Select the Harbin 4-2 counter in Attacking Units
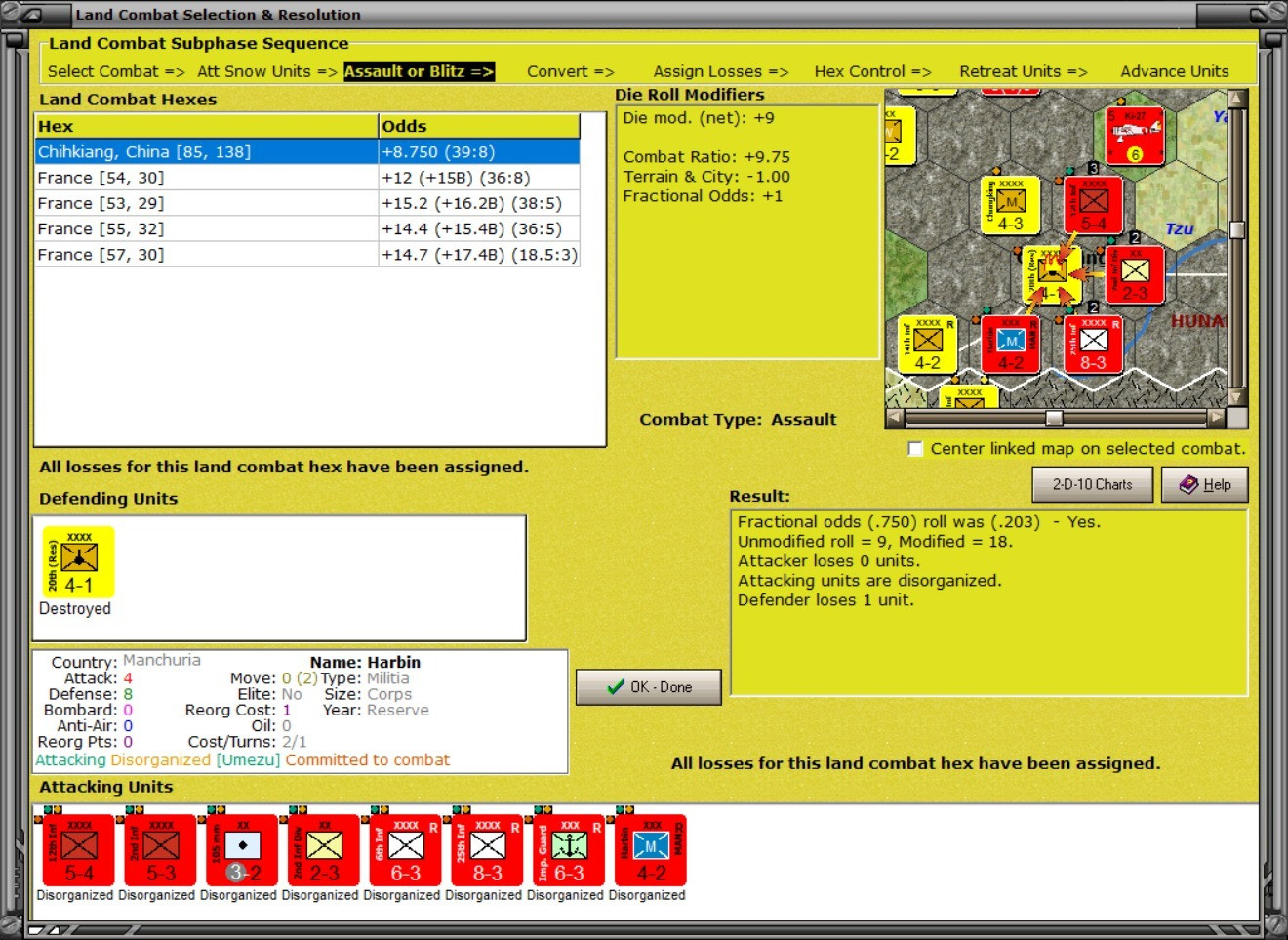 click(651, 850)
